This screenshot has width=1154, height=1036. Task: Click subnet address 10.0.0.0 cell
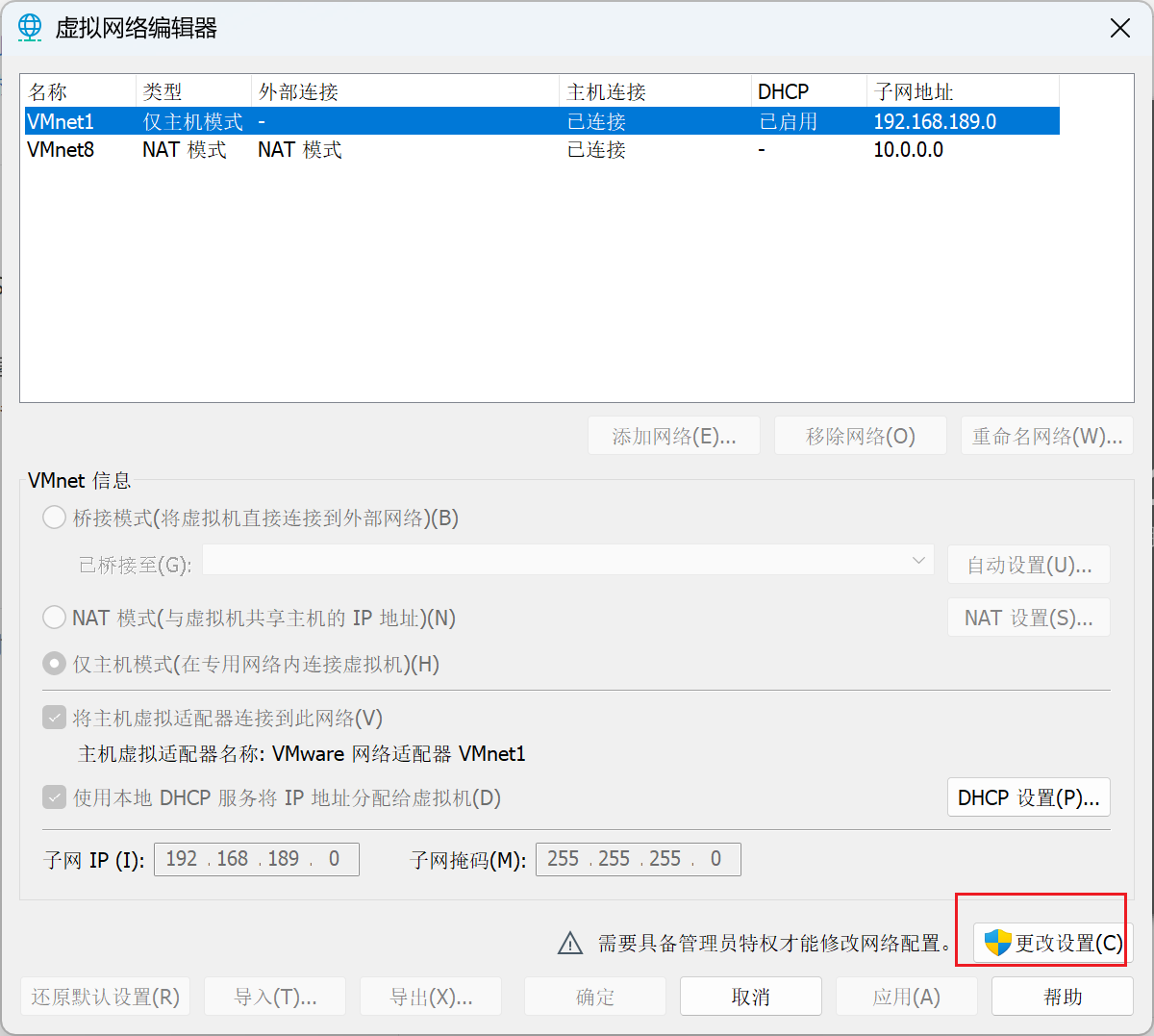[x=909, y=149]
